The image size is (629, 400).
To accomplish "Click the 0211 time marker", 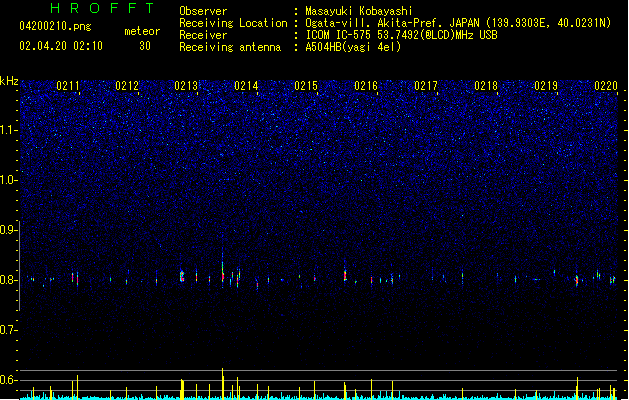I will 68,86.
